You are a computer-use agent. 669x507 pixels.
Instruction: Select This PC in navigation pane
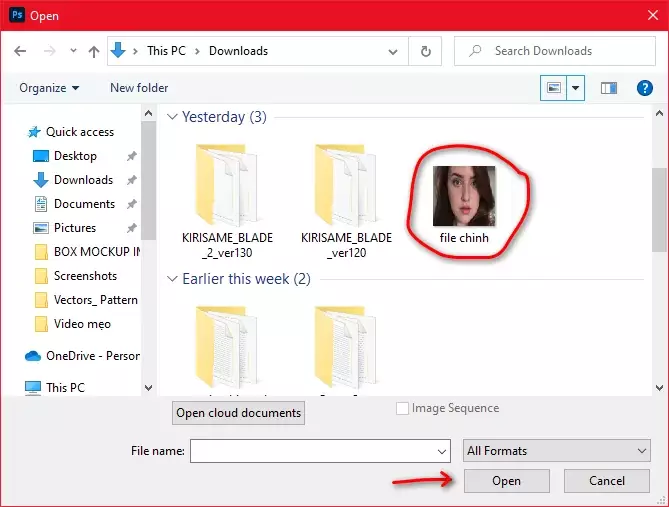tap(55, 388)
